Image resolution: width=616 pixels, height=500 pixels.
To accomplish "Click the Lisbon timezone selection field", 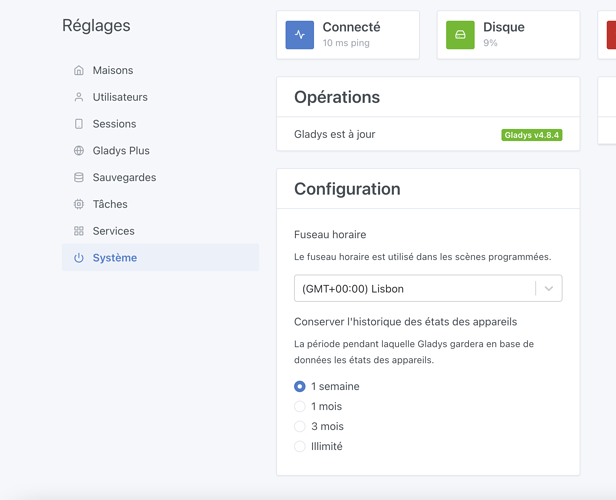I will coord(413,289).
